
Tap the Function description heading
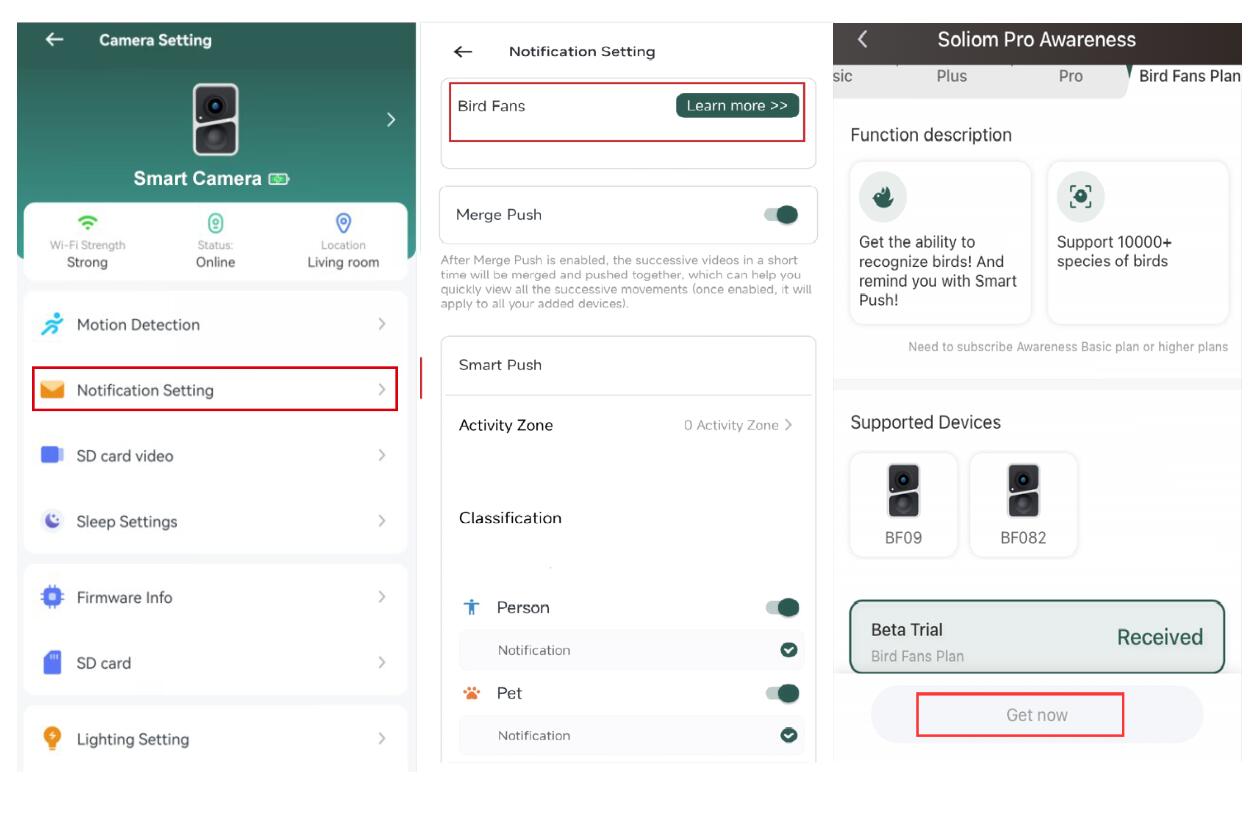(931, 135)
